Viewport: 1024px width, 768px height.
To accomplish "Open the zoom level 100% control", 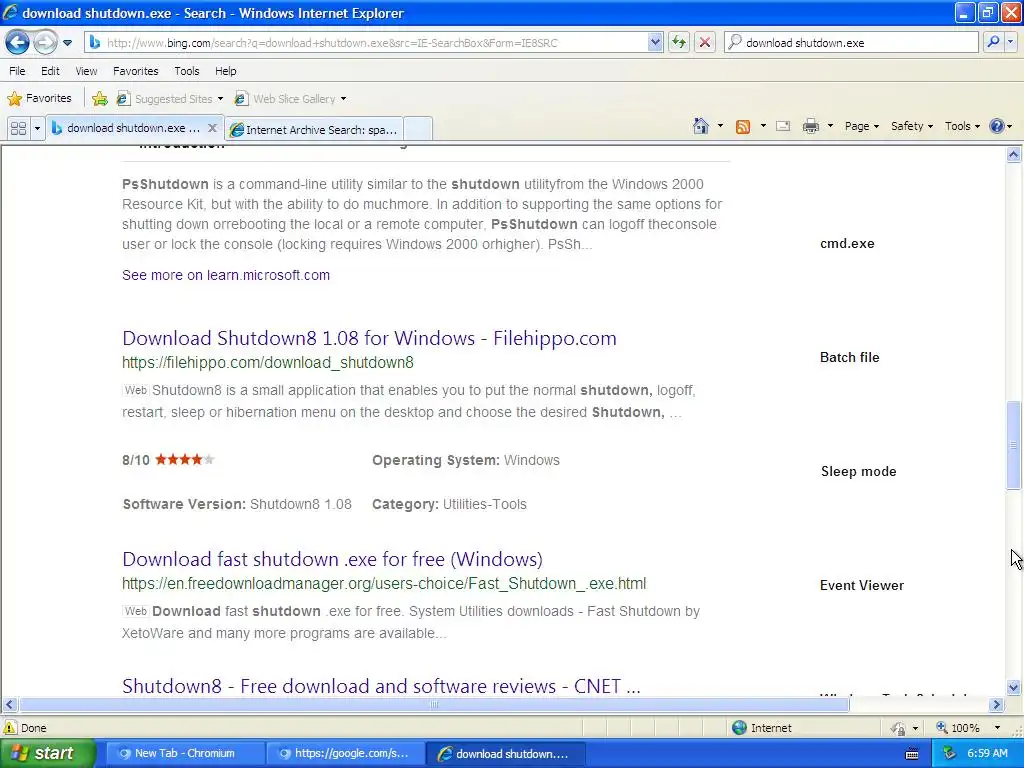I will pyautogui.click(x=968, y=728).
